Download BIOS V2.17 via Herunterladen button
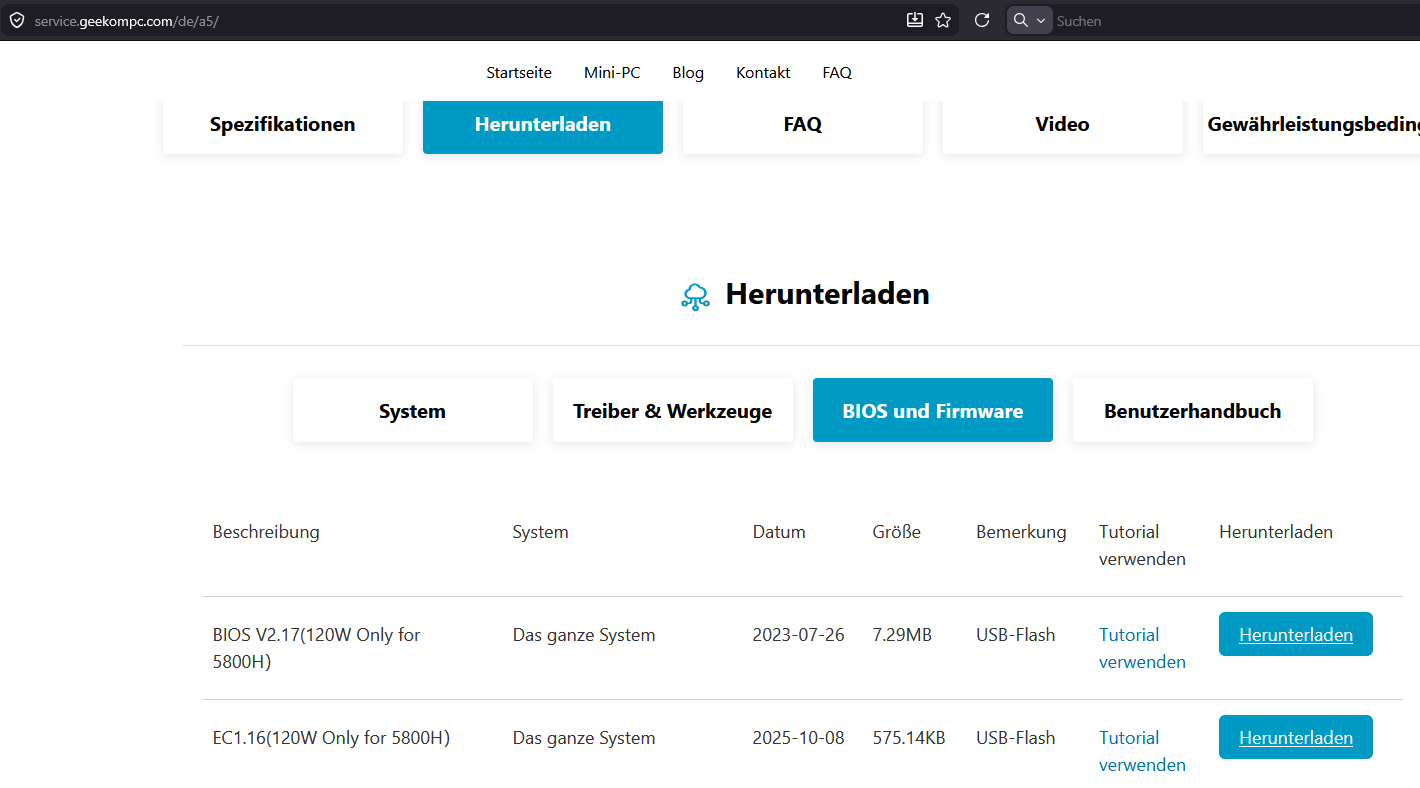1420x788 pixels. pos(1296,634)
